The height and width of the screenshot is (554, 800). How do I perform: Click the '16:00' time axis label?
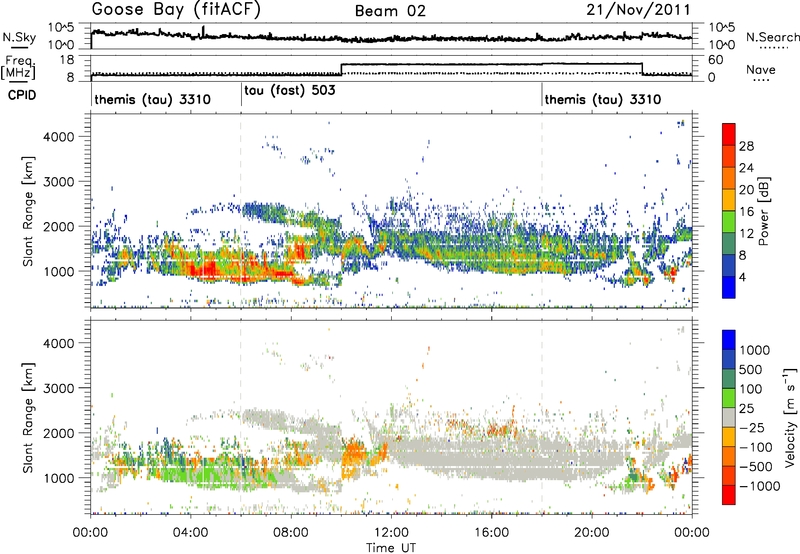pos(491,533)
